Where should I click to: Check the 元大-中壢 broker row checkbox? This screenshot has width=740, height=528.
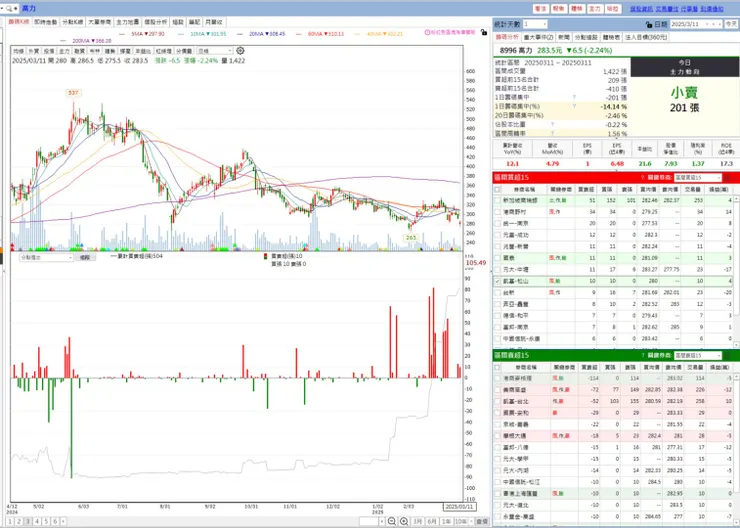497,269
